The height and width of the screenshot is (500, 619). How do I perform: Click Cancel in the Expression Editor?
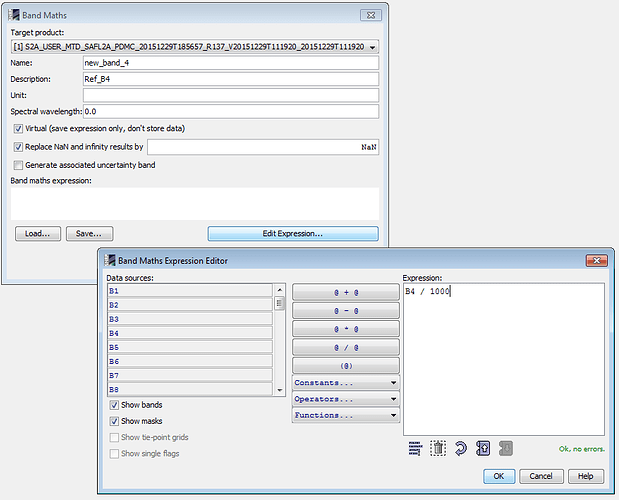pyautogui.click(x=541, y=476)
